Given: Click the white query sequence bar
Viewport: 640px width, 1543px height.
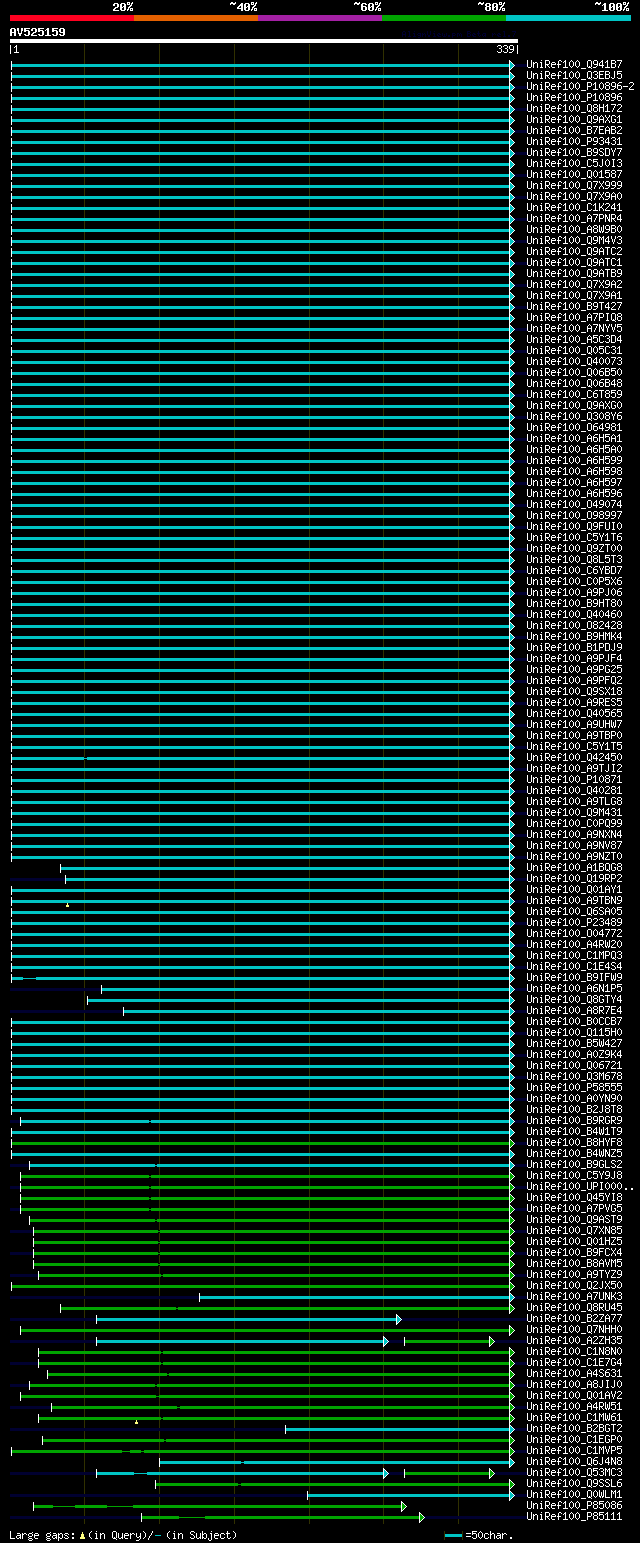Looking at the screenshot, I should pos(264,42).
